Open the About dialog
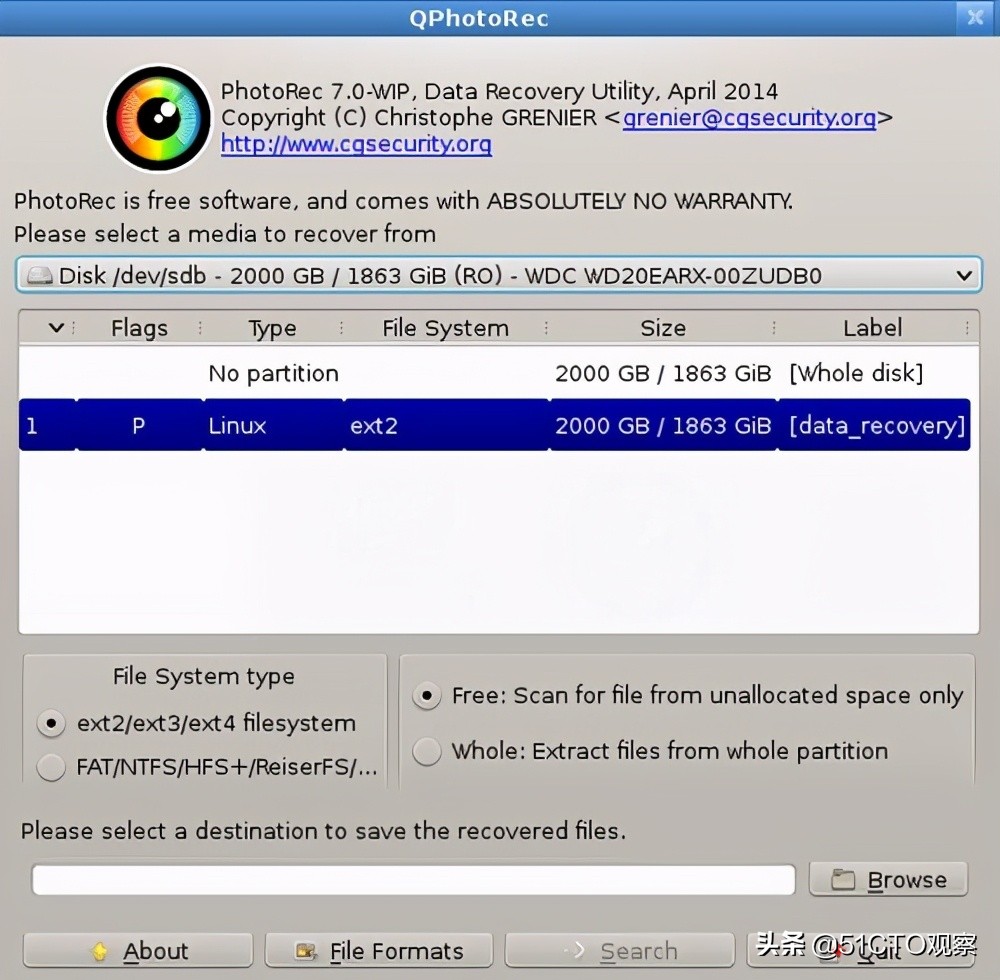The image size is (1000, 980). click(x=138, y=951)
